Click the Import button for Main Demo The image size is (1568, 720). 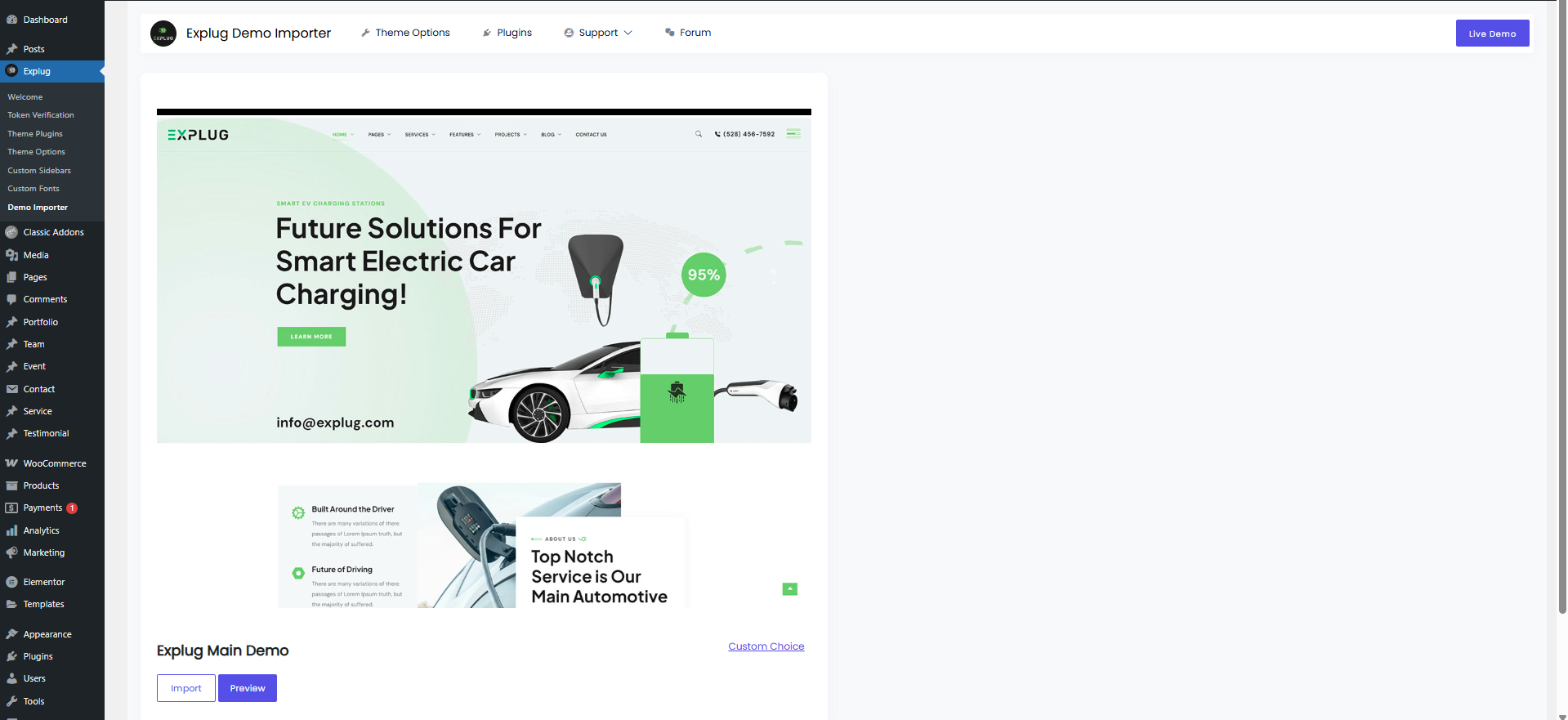(186, 688)
